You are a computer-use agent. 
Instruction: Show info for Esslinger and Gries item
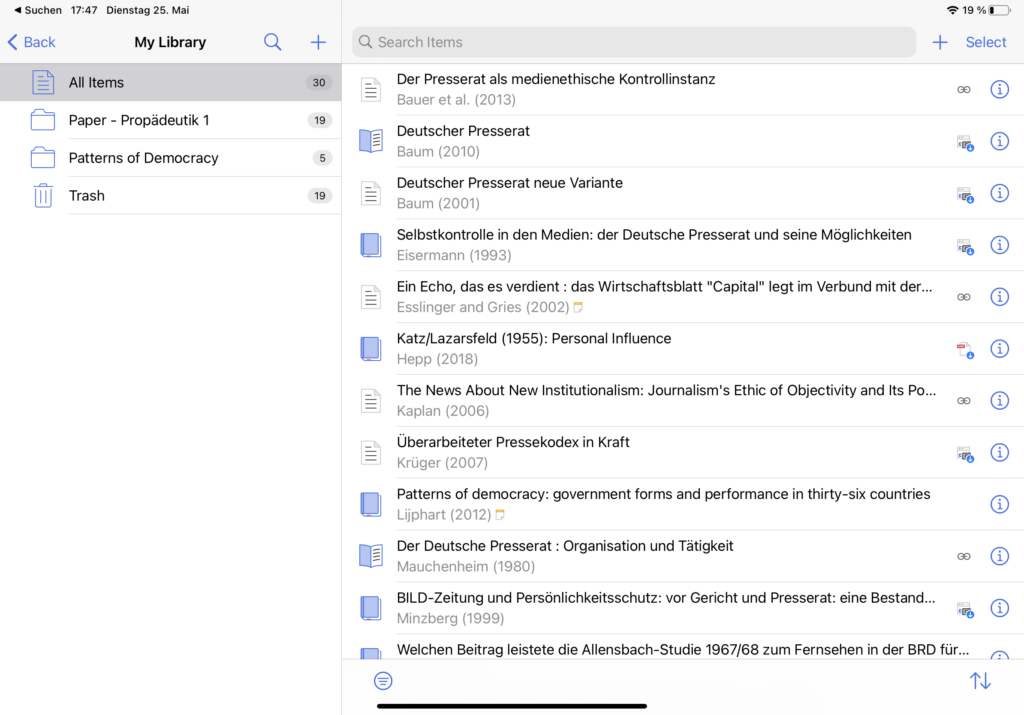pyautogui.click(x=1000, y=297)
